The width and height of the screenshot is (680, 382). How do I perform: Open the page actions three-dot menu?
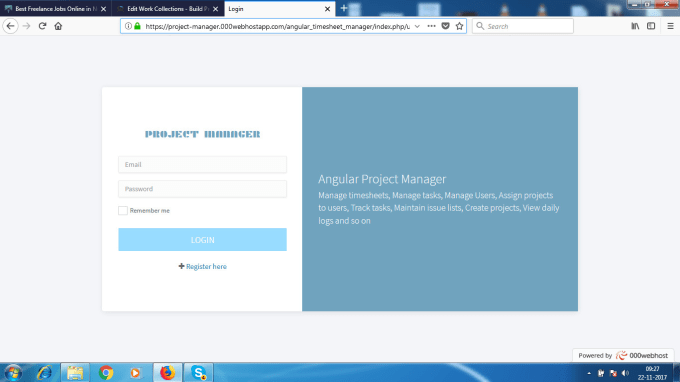[431, 26]
